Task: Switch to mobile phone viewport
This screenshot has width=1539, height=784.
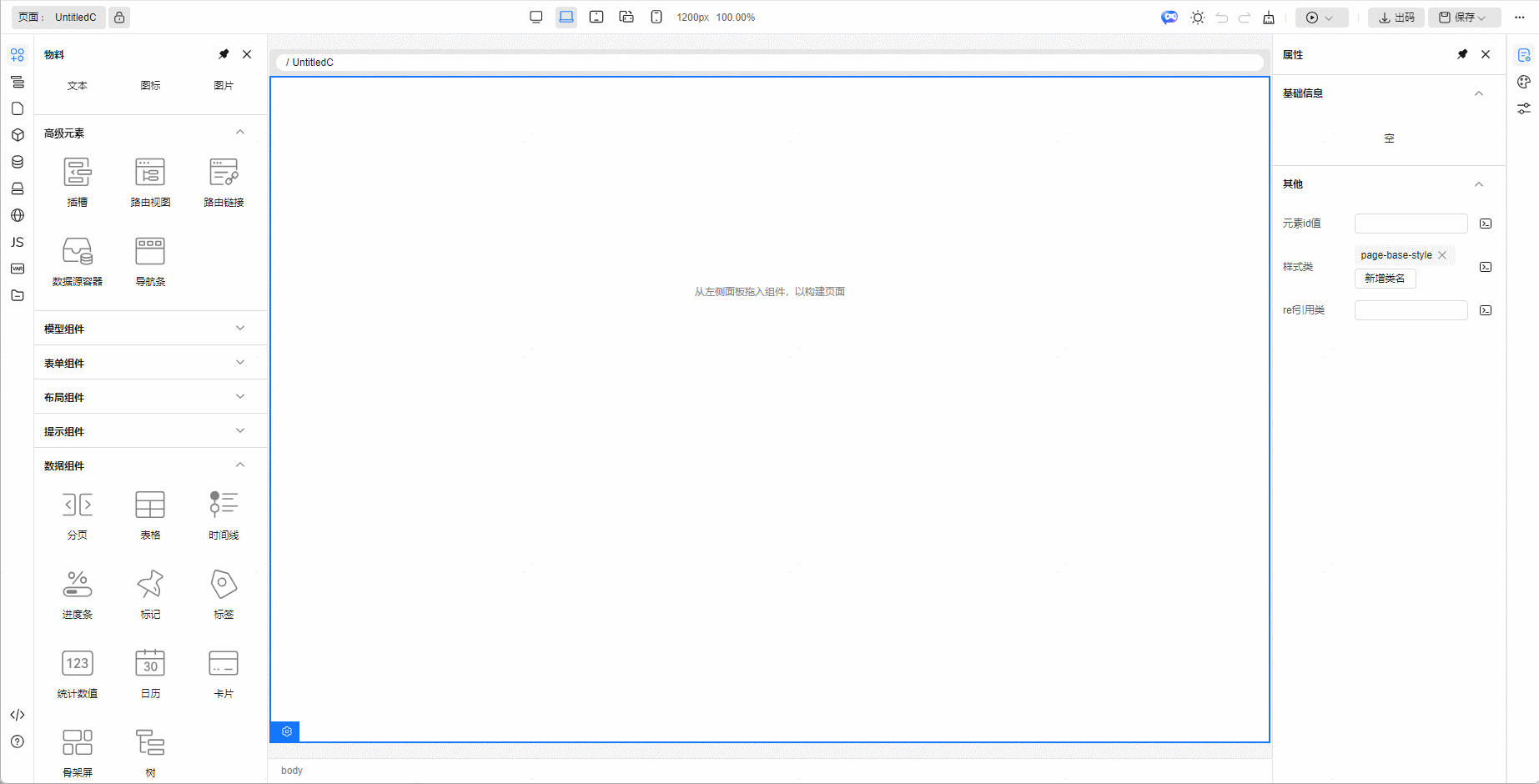Action: coord(656,17)
